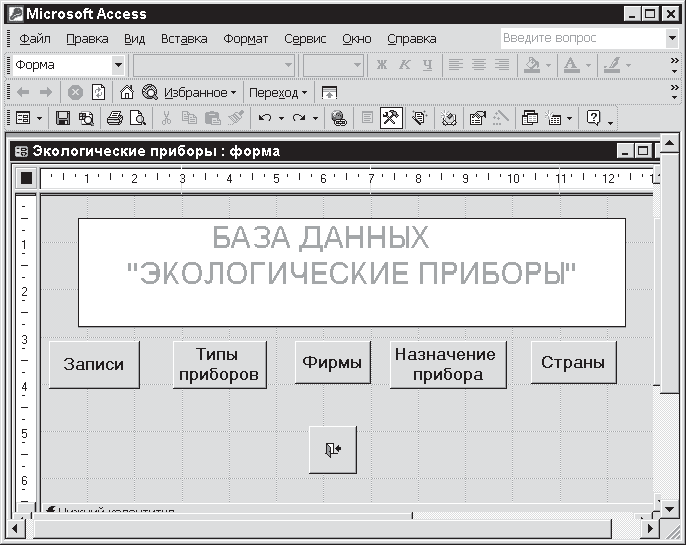Select the 'Типы приборов' button
Image resolution: width=686 pixels, height=545 pixels.
[x=217, y=364]
